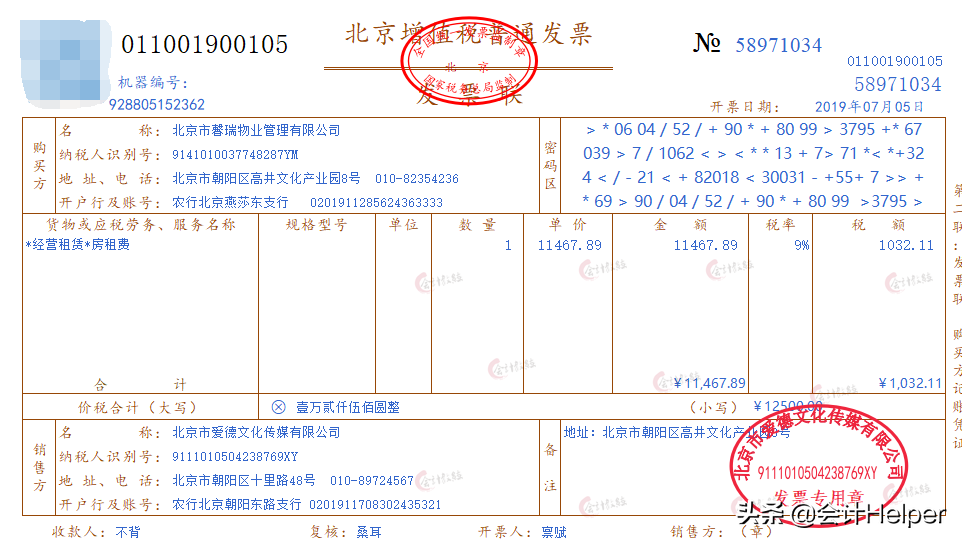Viewport: 962px width, 542px height.
Task: Click the red oval tax bureau stamp at top
Action: [469, 63]
